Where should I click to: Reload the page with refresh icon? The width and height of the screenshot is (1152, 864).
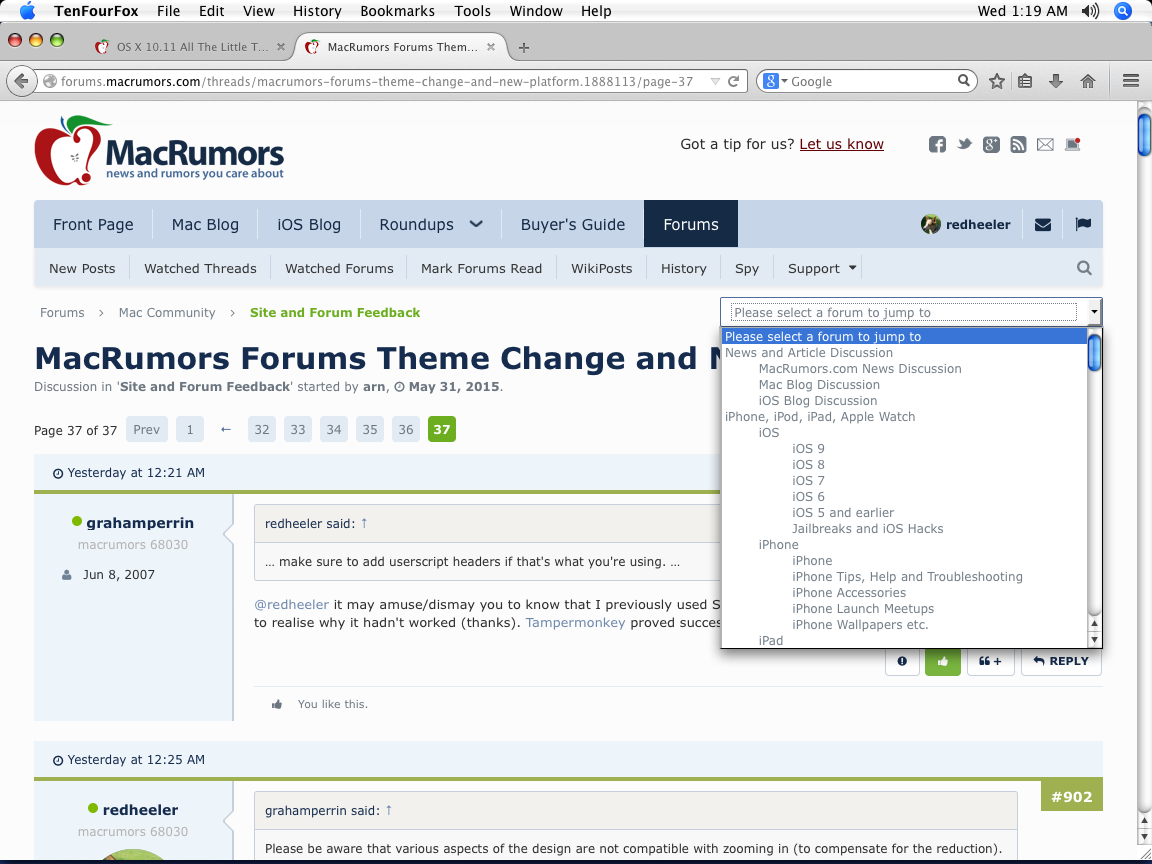pos(733,82)
